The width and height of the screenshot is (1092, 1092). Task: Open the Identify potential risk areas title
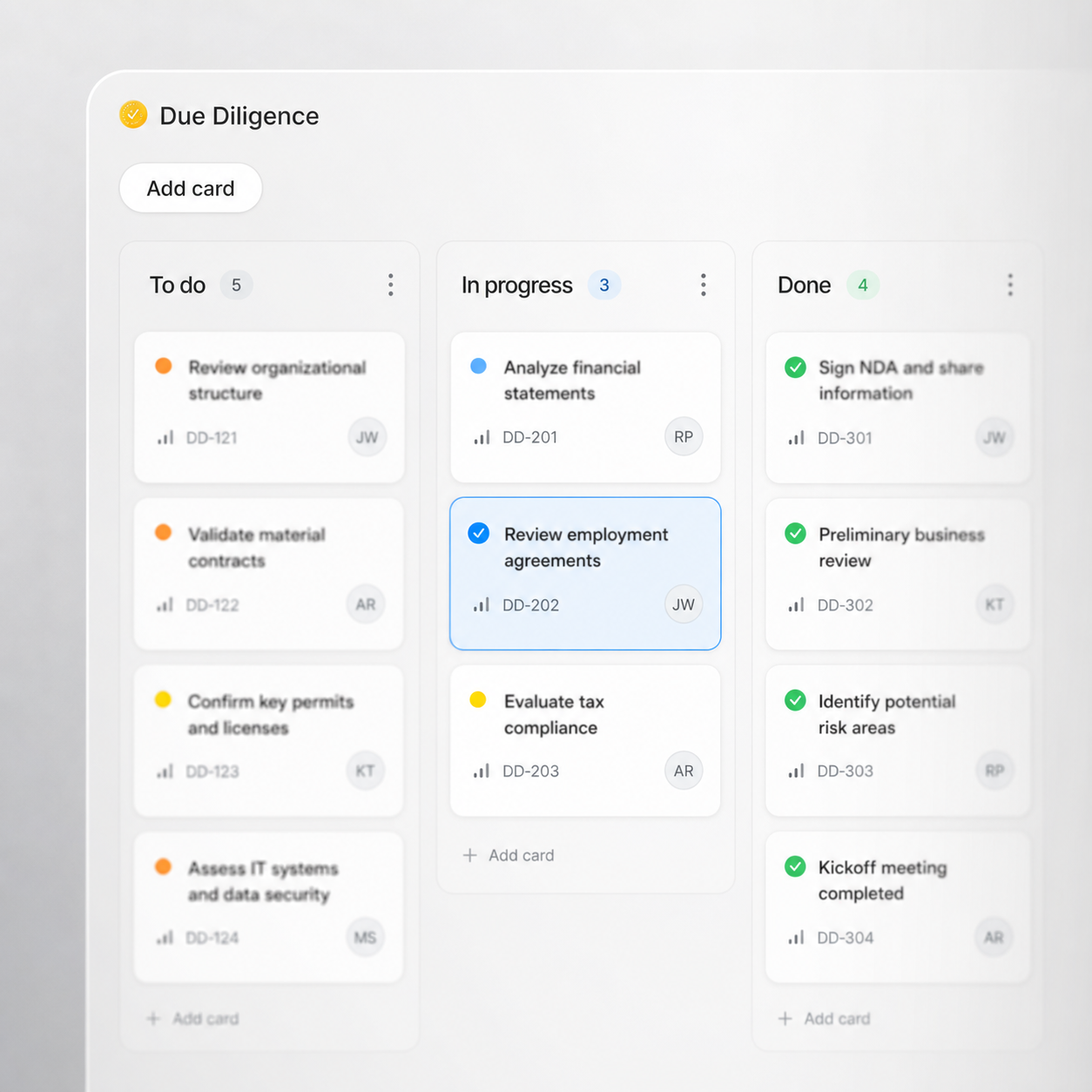pyautogui.click(x=886, y=714)
